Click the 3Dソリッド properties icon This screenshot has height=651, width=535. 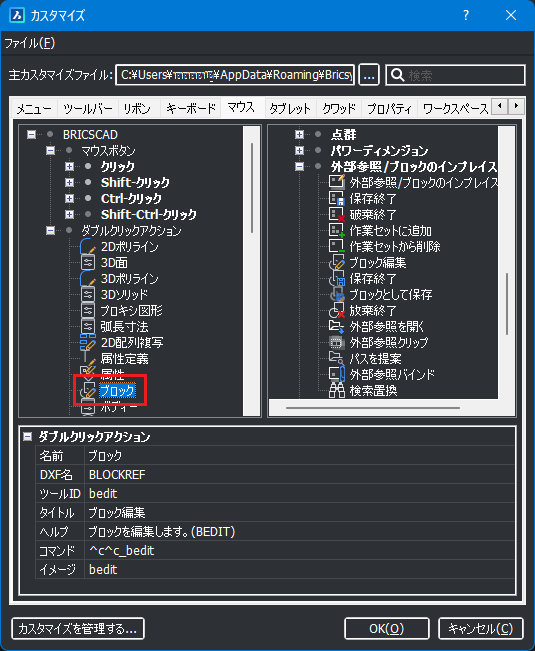click(88, 295)
